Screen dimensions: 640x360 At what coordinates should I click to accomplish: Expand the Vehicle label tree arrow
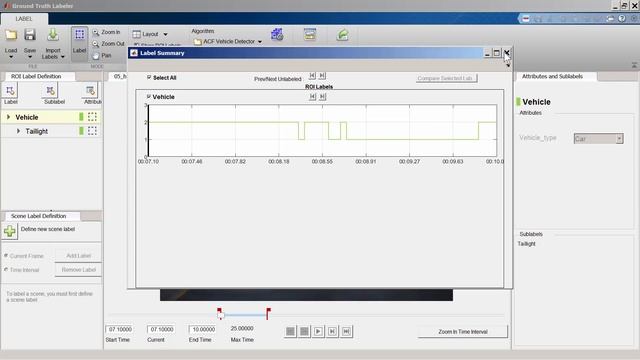[x=8, y=117]
